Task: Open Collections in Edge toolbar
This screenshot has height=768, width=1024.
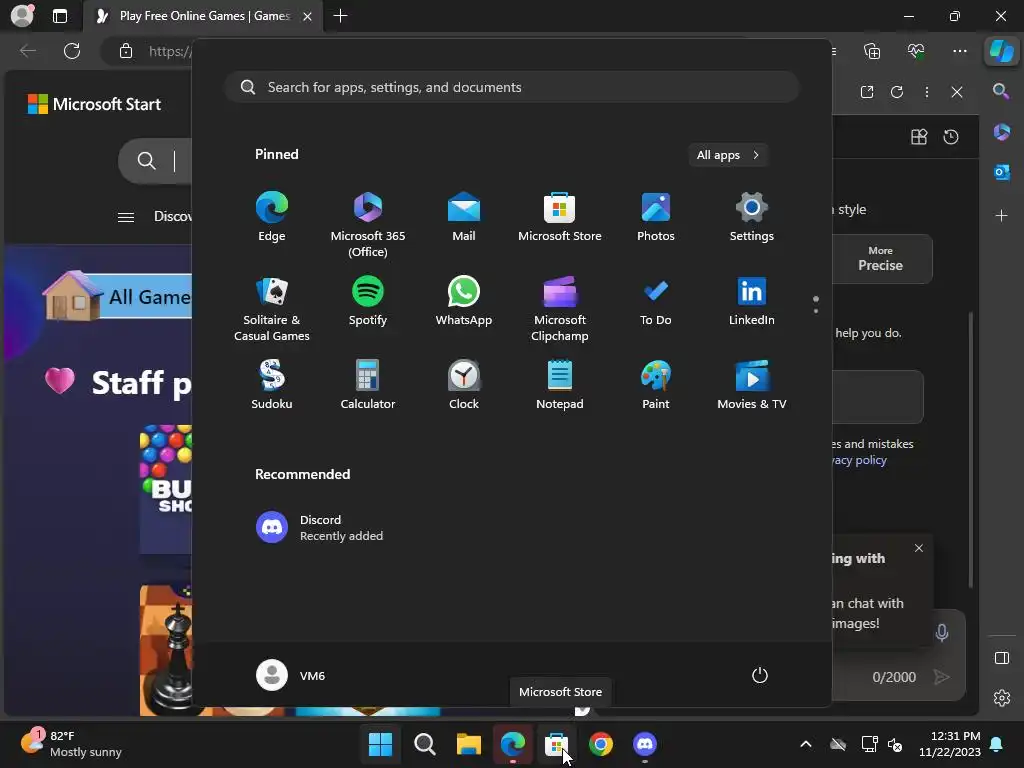Action: point(872,51)
